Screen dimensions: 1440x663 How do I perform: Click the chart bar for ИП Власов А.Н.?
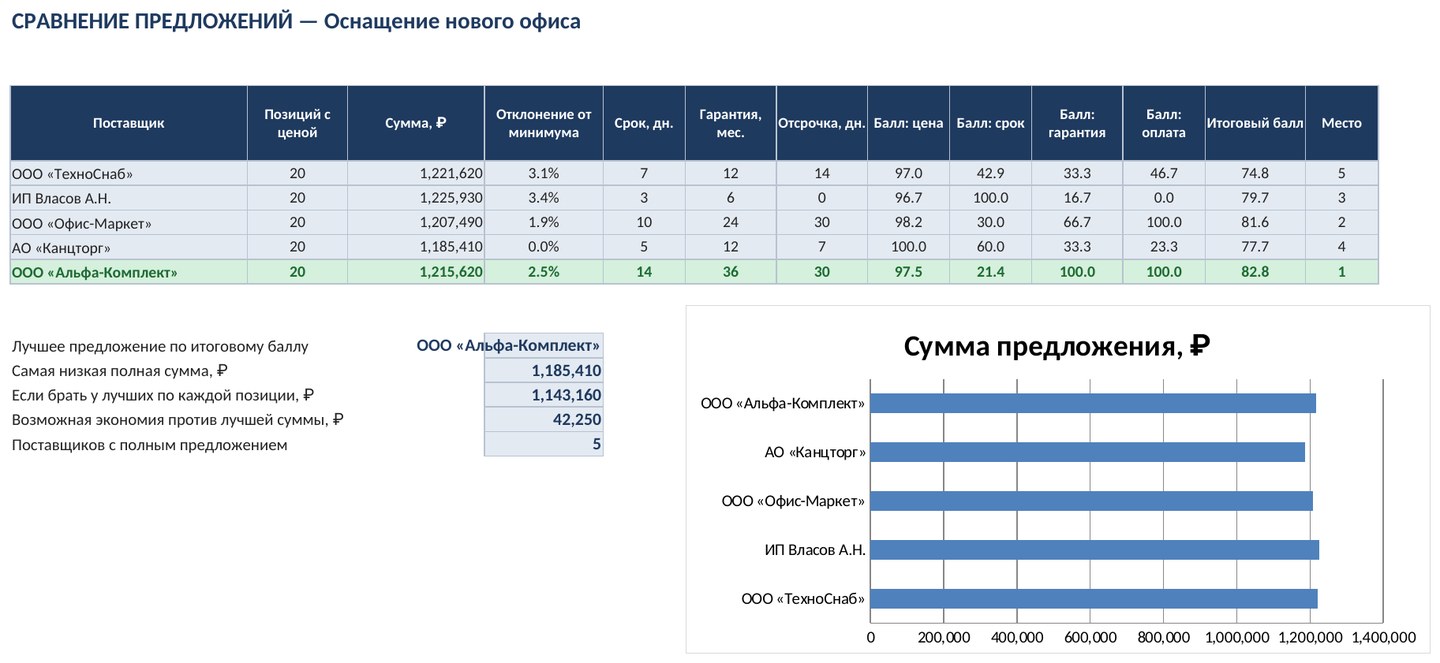click(1095, 550)
